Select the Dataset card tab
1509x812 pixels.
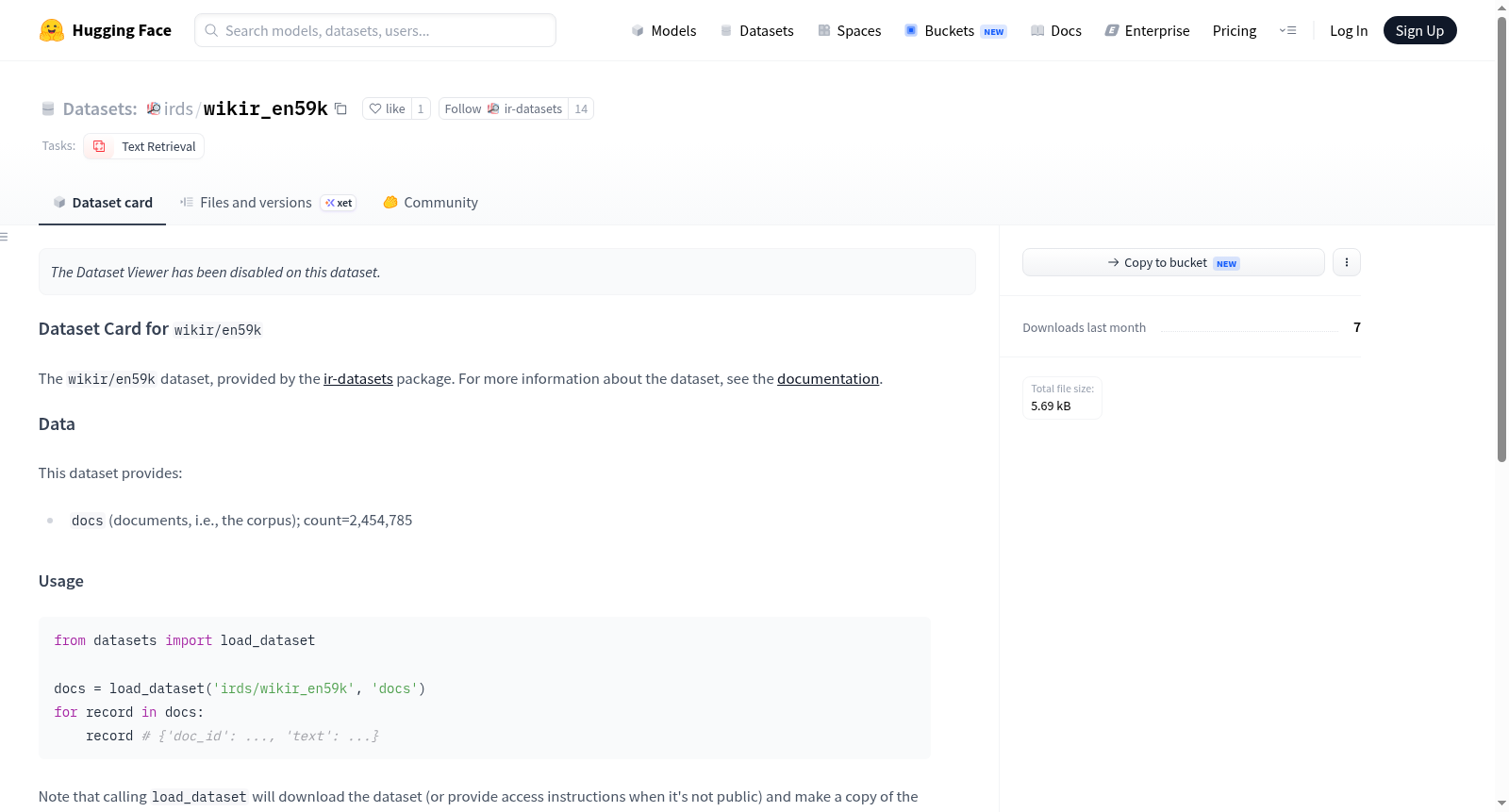tap(102, 202)
